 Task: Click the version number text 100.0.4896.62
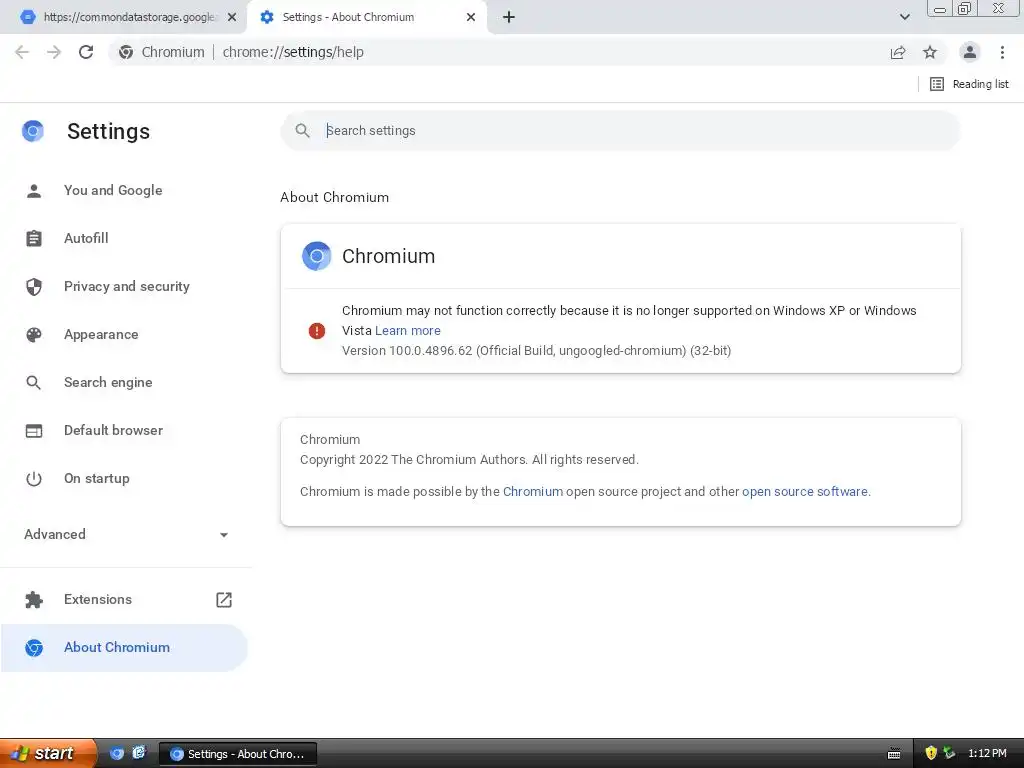pyautogui.click(x=430, y=351)
